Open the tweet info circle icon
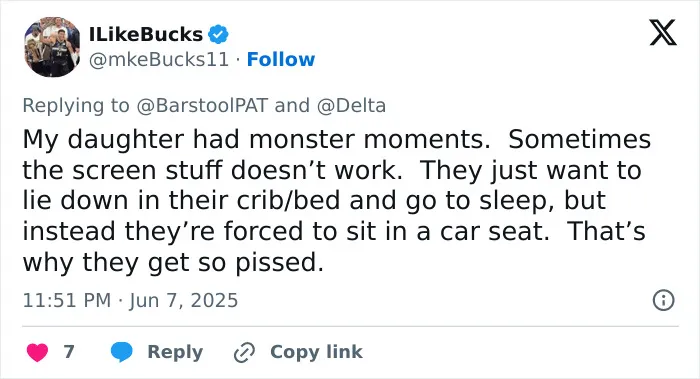700x379 pixels. click(663, 300)
